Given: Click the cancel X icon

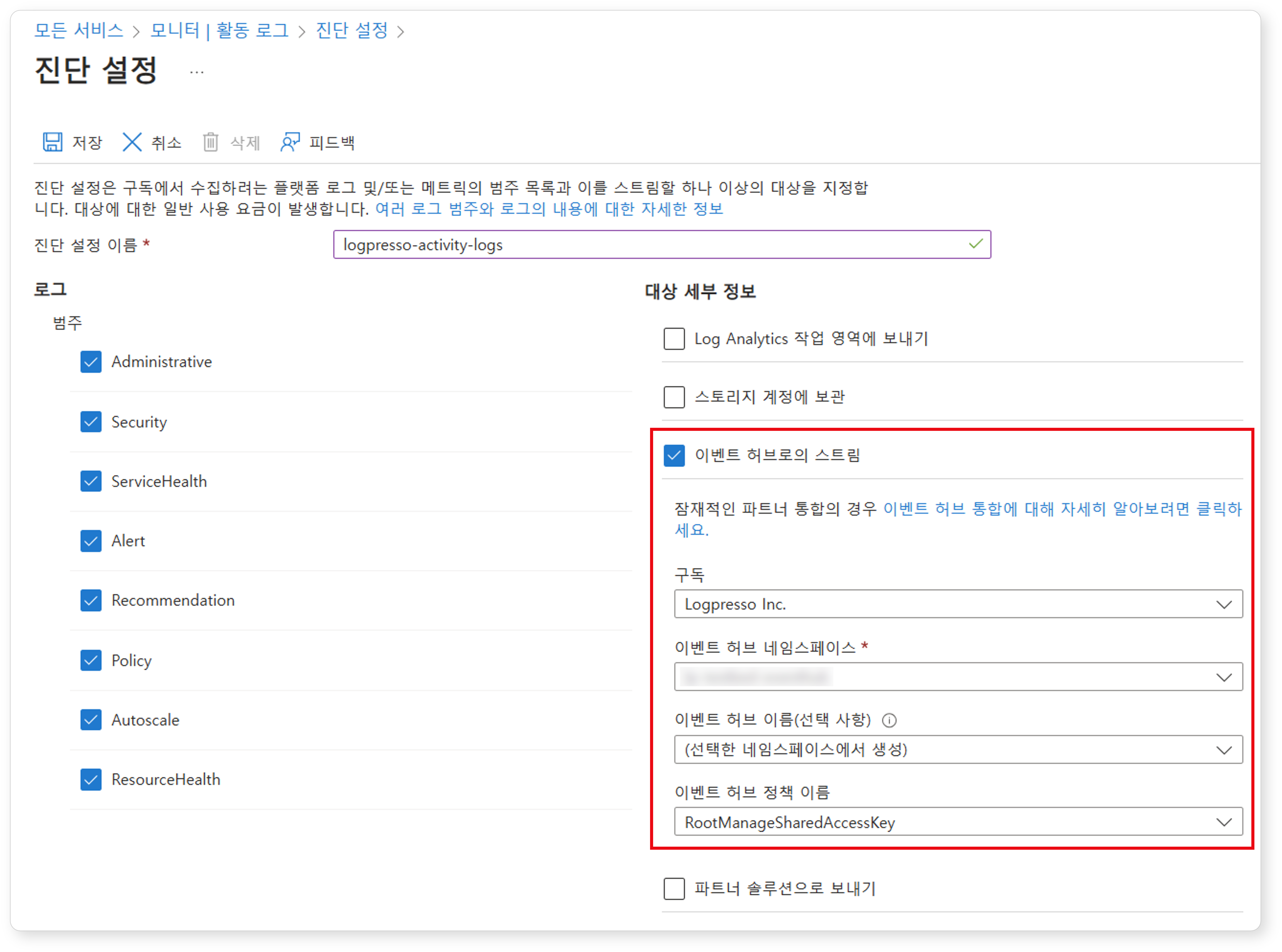Looking at the screenshot, I should [132, 142].
